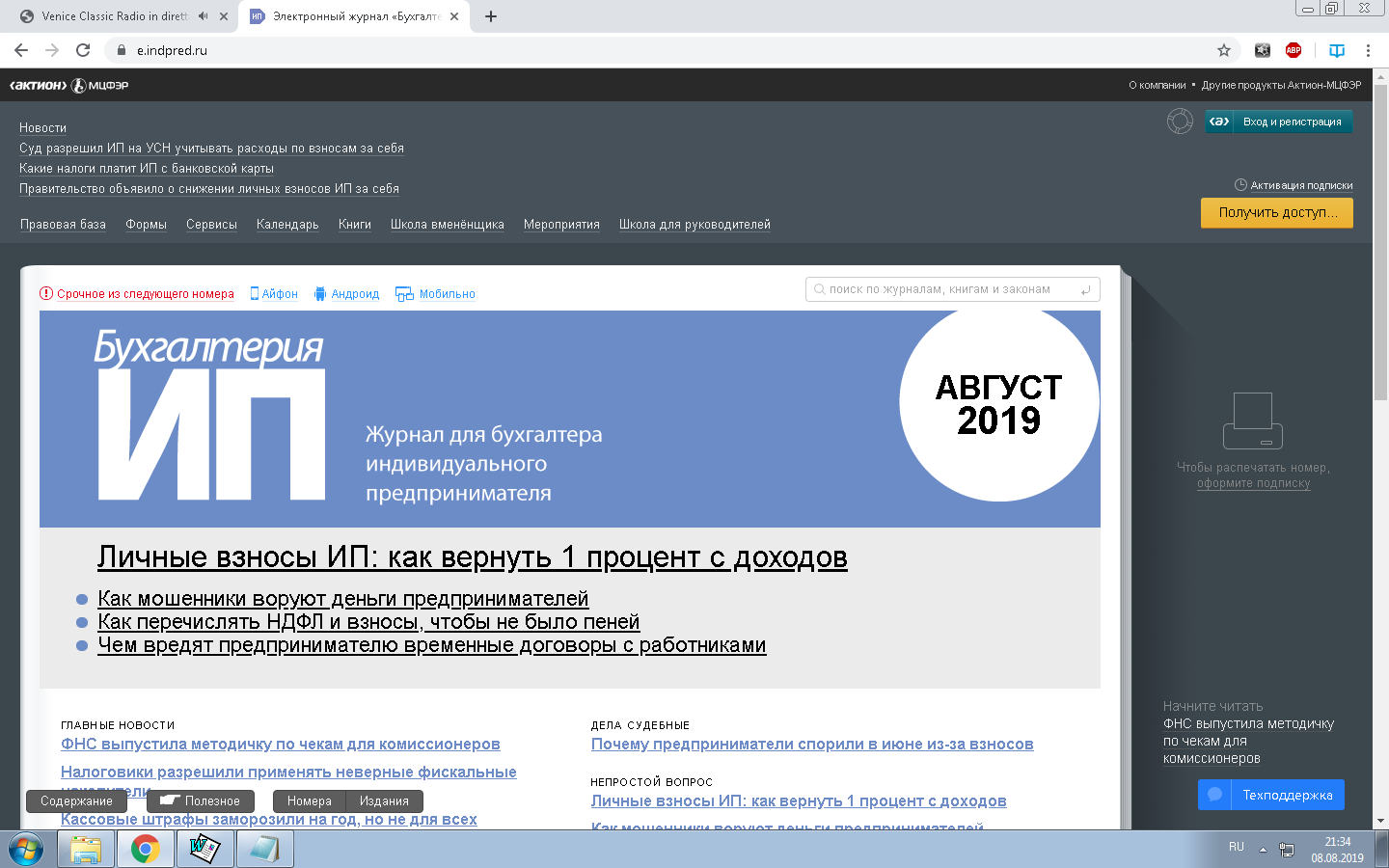Viewport: 1389px width, 868px height.
Task: Open Как мошенники воруют деньги предпринимателей
Action: coord(342,599)
